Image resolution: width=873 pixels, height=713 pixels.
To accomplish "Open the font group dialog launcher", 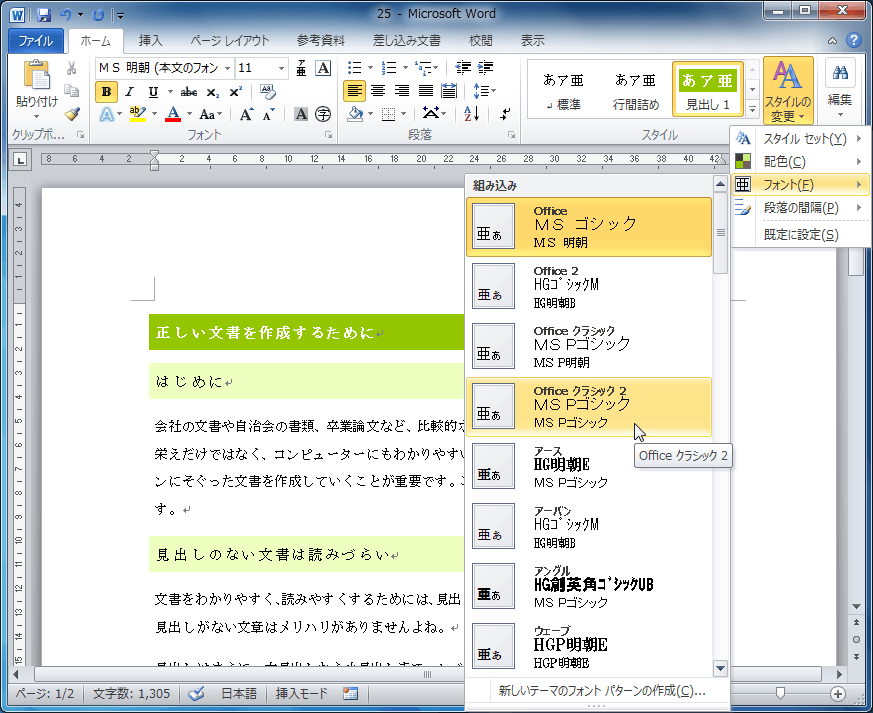I will tap(328, 135).
